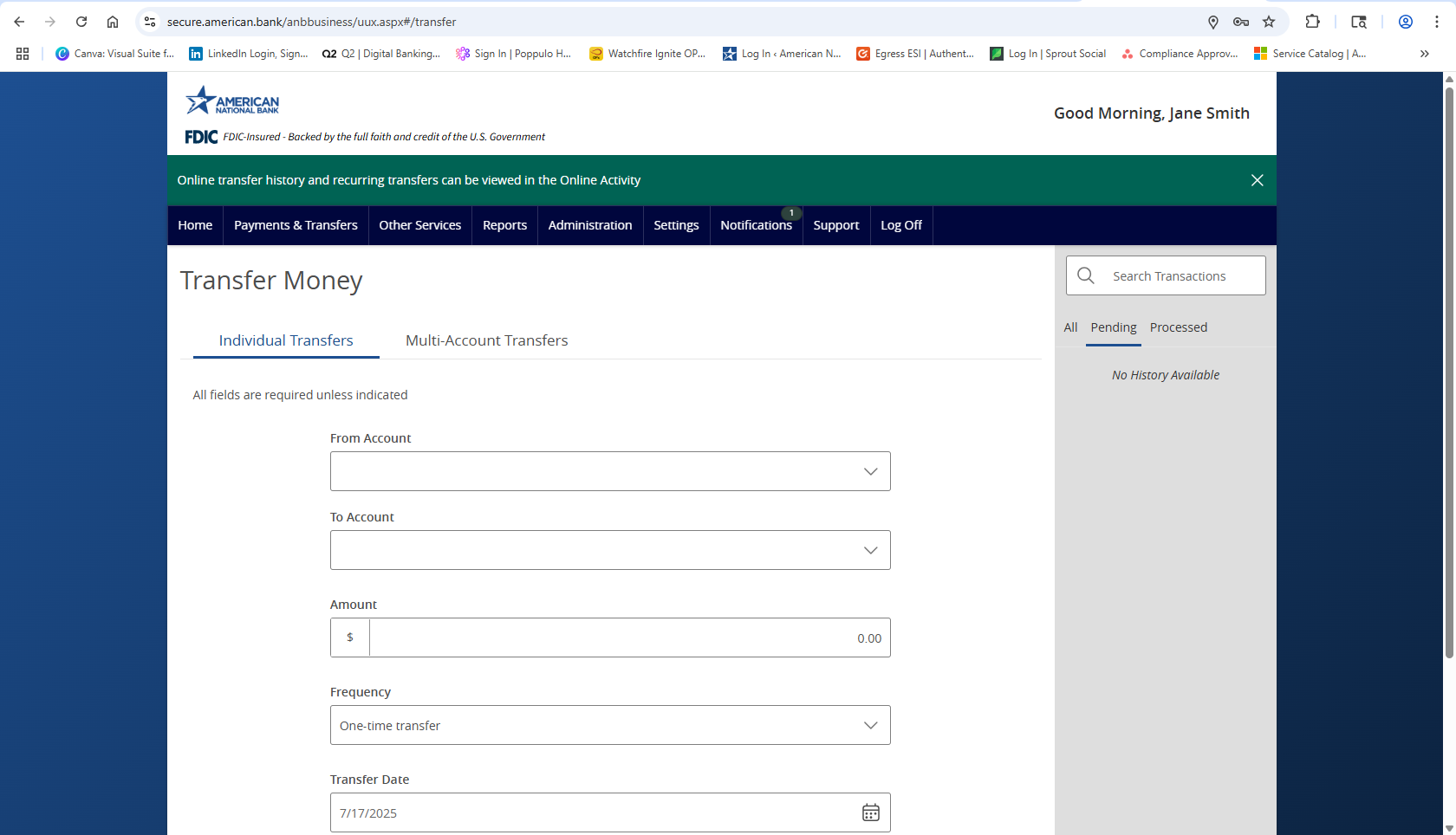
Task: Dismiss the green notification banner
Action: point(1257,180)
